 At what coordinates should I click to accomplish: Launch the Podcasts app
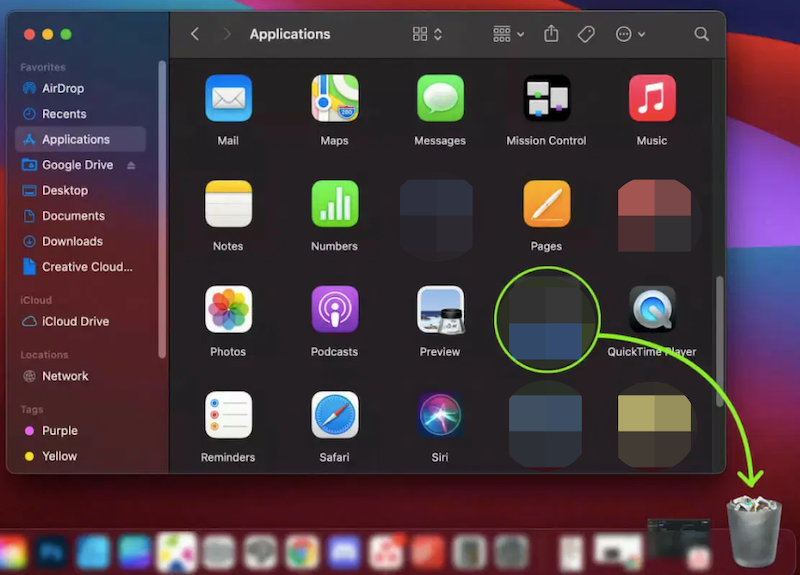click(334, 310)
